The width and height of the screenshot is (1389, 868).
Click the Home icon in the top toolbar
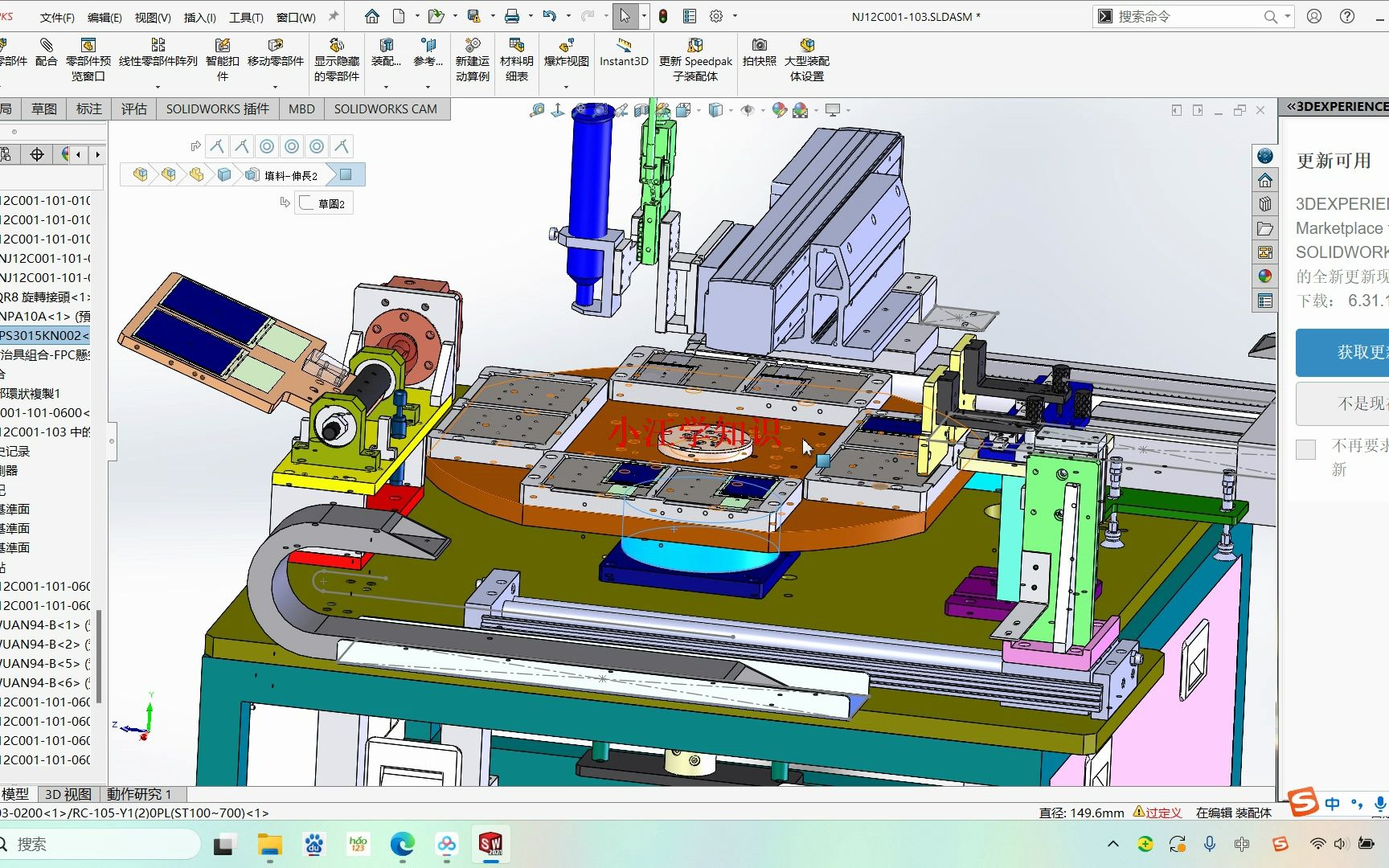tap(371, 16)
